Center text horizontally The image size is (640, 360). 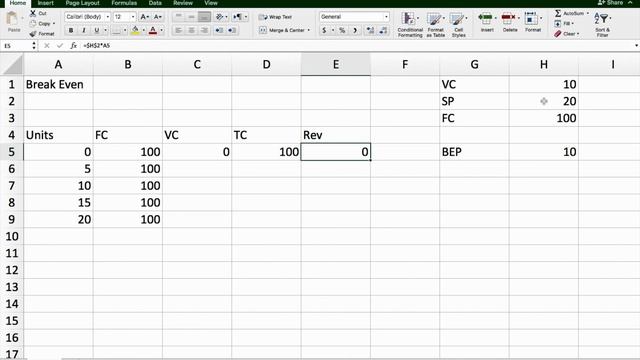(191, 30)
